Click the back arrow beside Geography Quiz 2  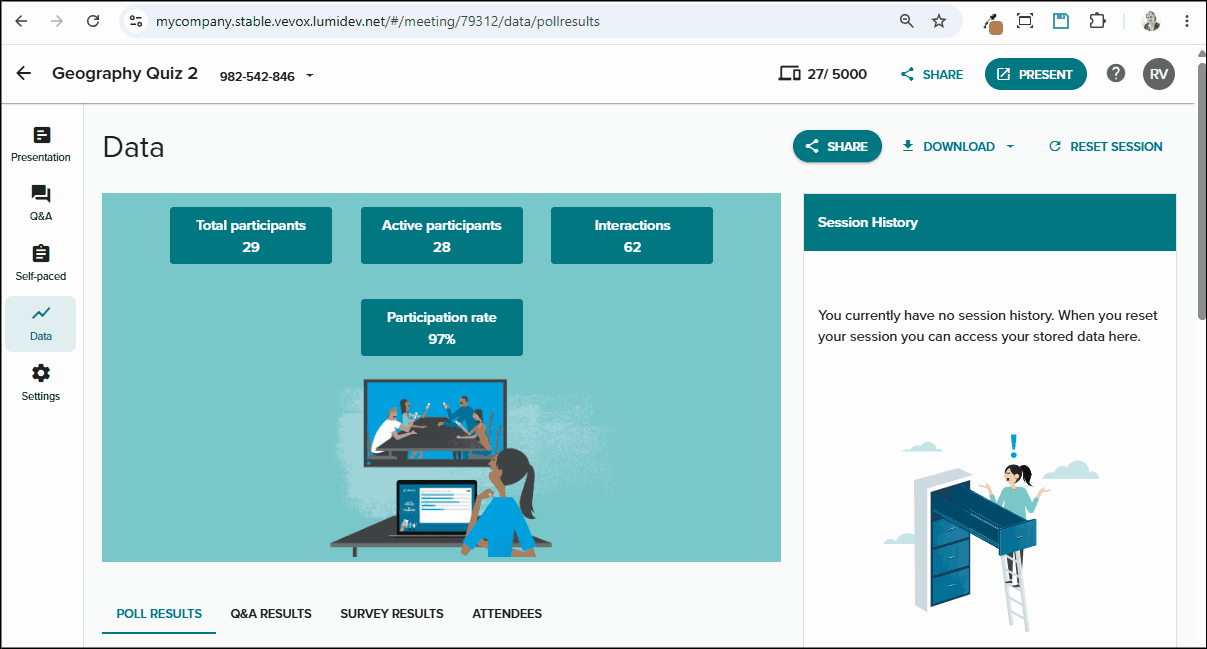click(24, 74)
